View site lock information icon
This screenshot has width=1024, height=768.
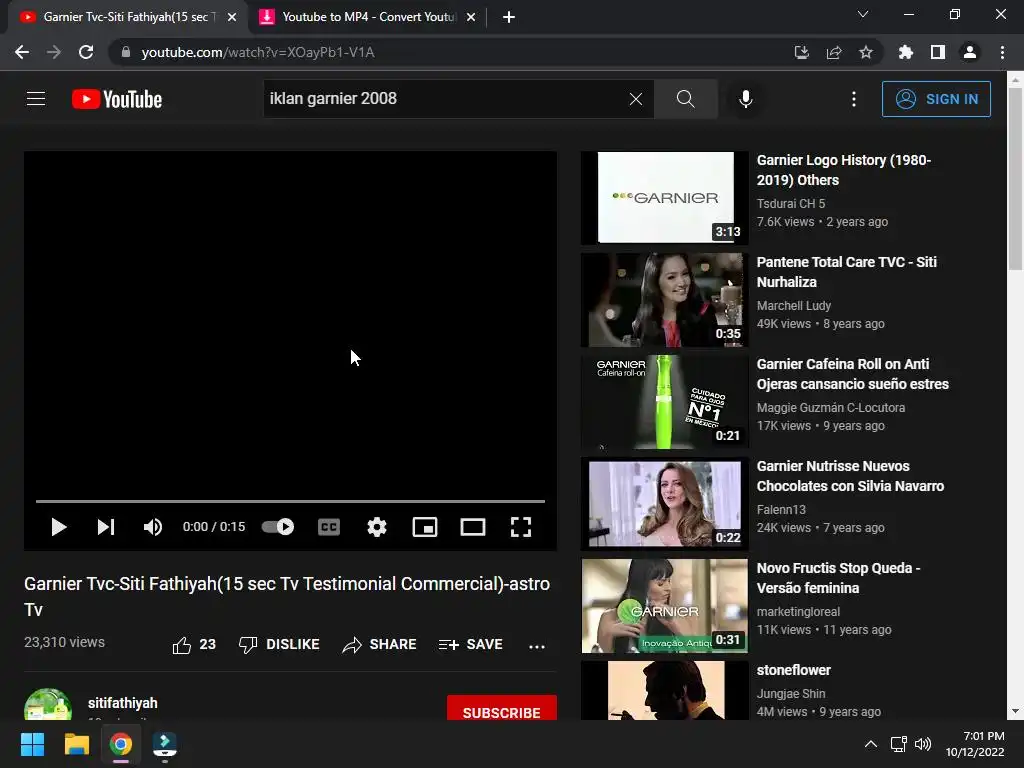(x=126, y=52)
